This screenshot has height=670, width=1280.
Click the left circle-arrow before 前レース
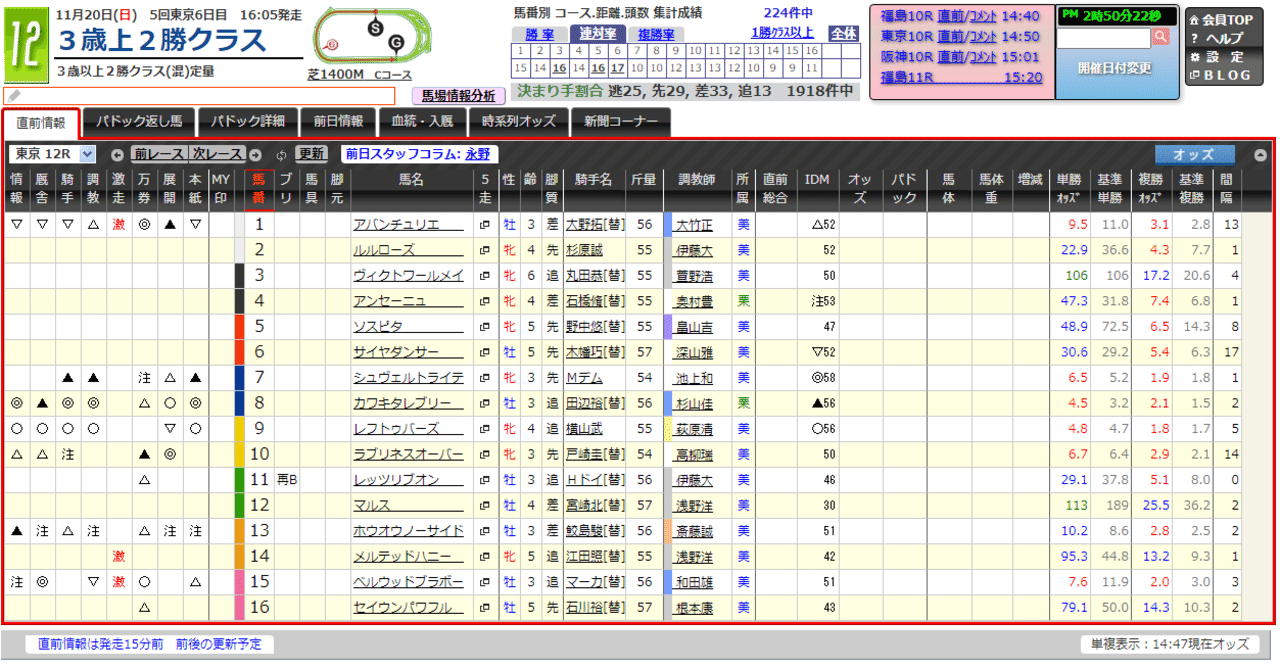tap(117, 153)
